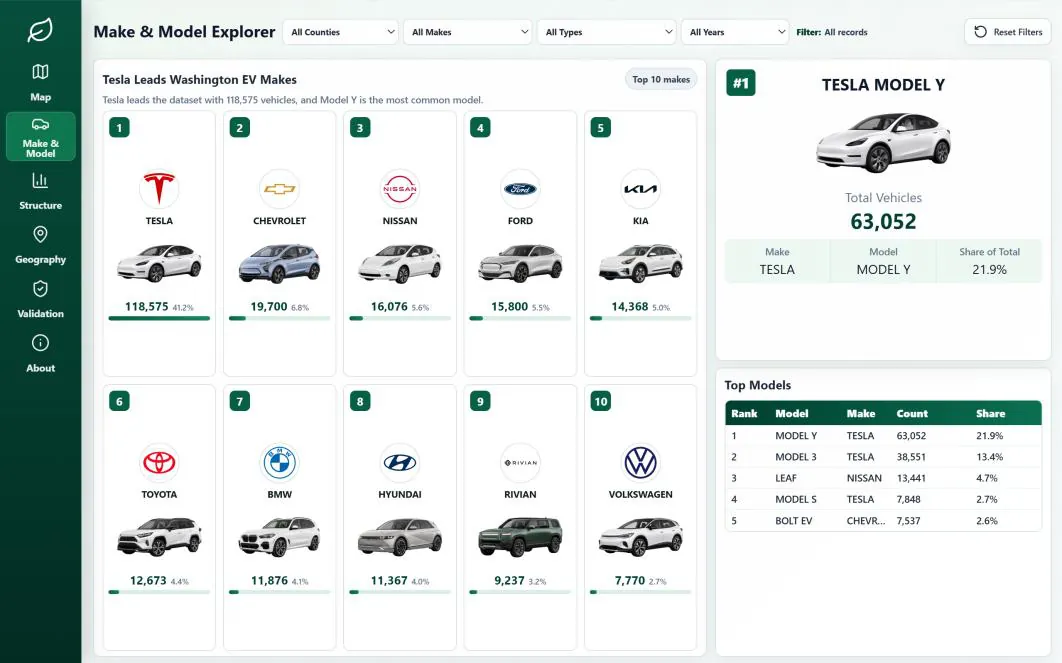The width and height of the screenshot is (1062, 663).
Task: Select the BOLT EV table row
Action: (883, 521)
